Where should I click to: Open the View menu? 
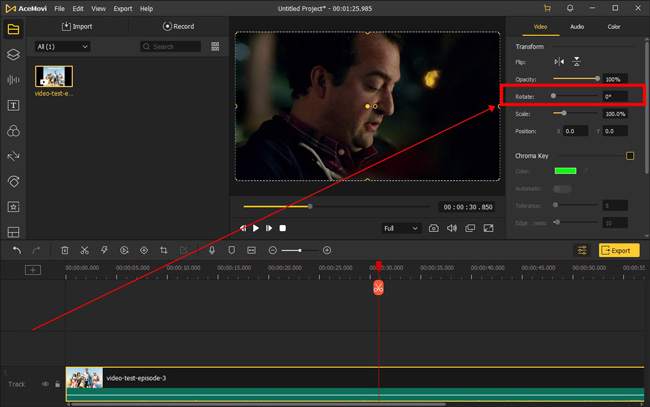tap(98, 8)
